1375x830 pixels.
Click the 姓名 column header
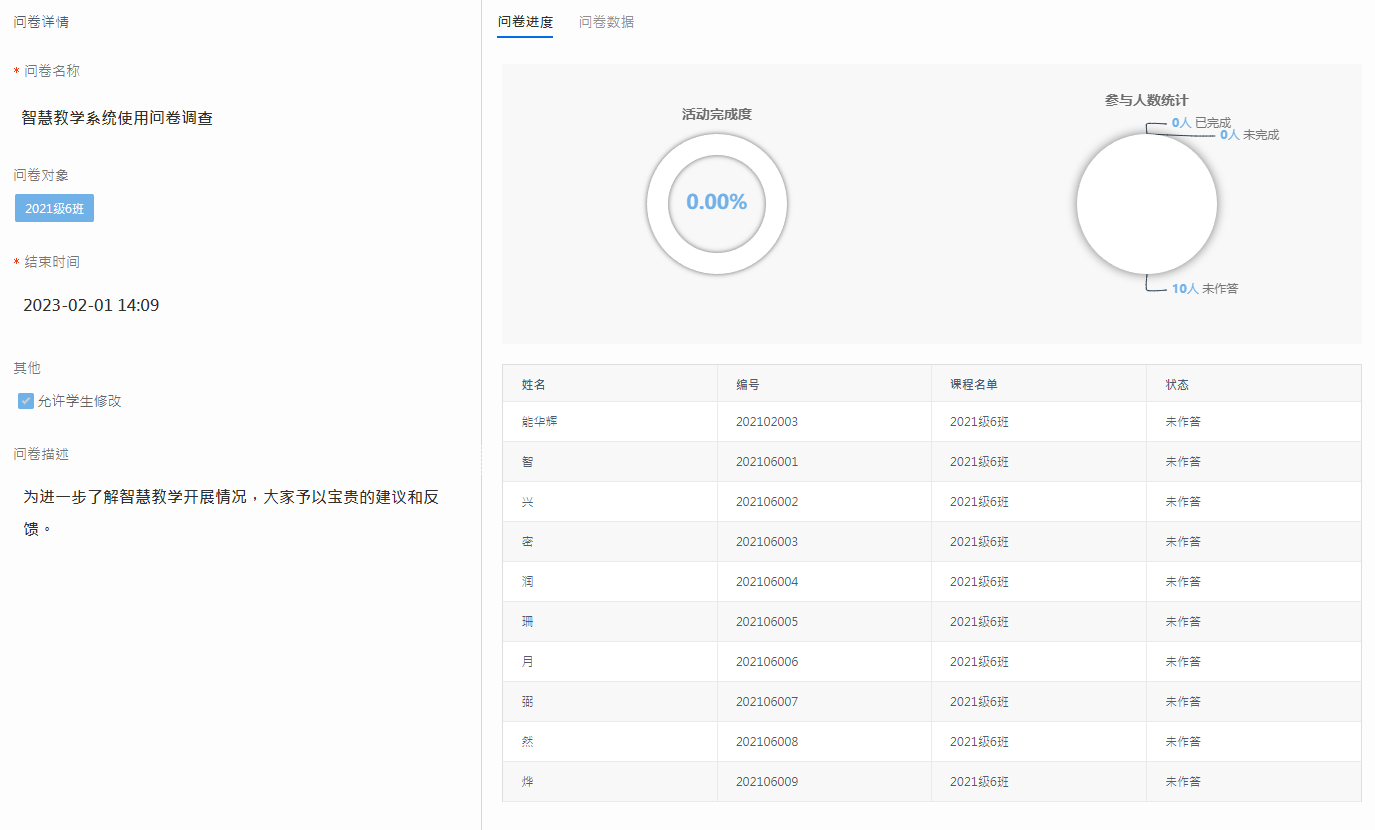tap(533, 384)
